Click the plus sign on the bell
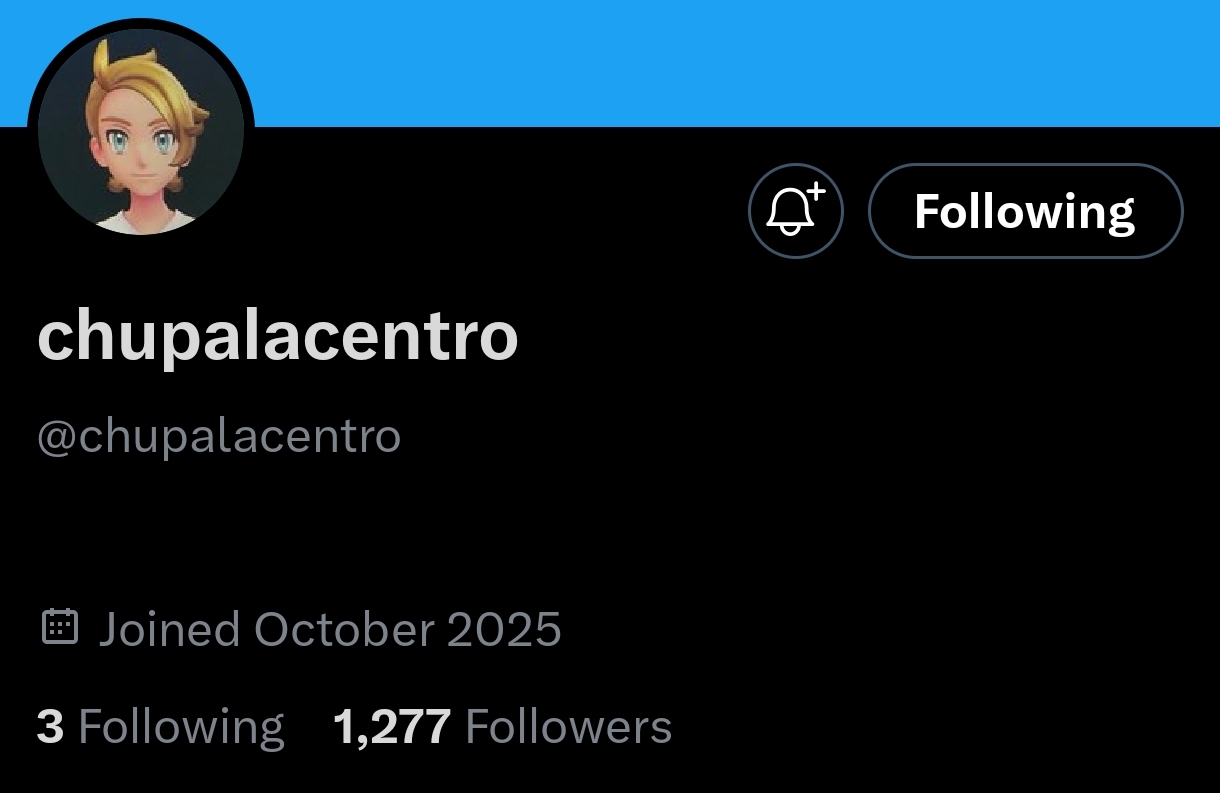This screenshot has width=1220, height=793. [x=815, y=190]
